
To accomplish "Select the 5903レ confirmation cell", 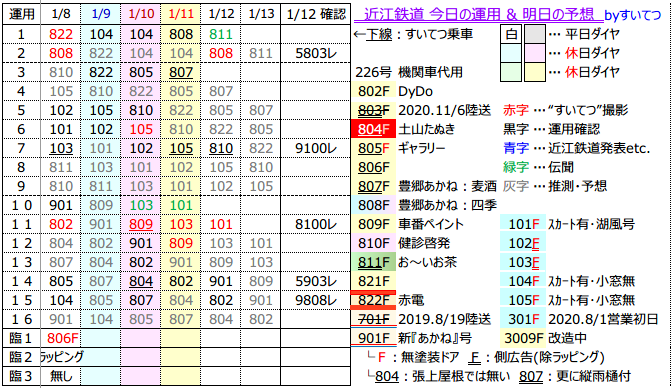I will point(316,281).
